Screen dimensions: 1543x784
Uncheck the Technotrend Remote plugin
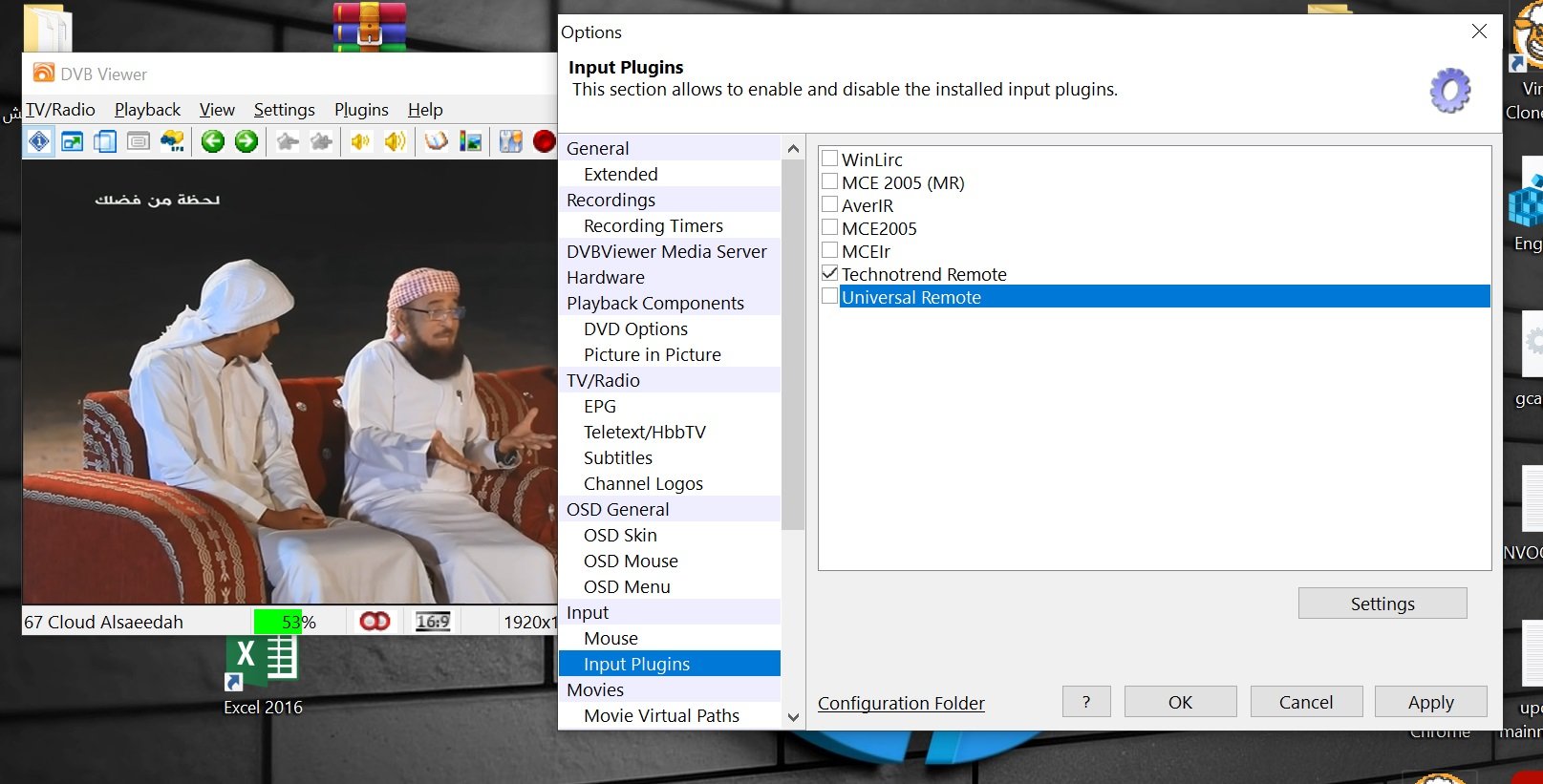tap(830, 274)
